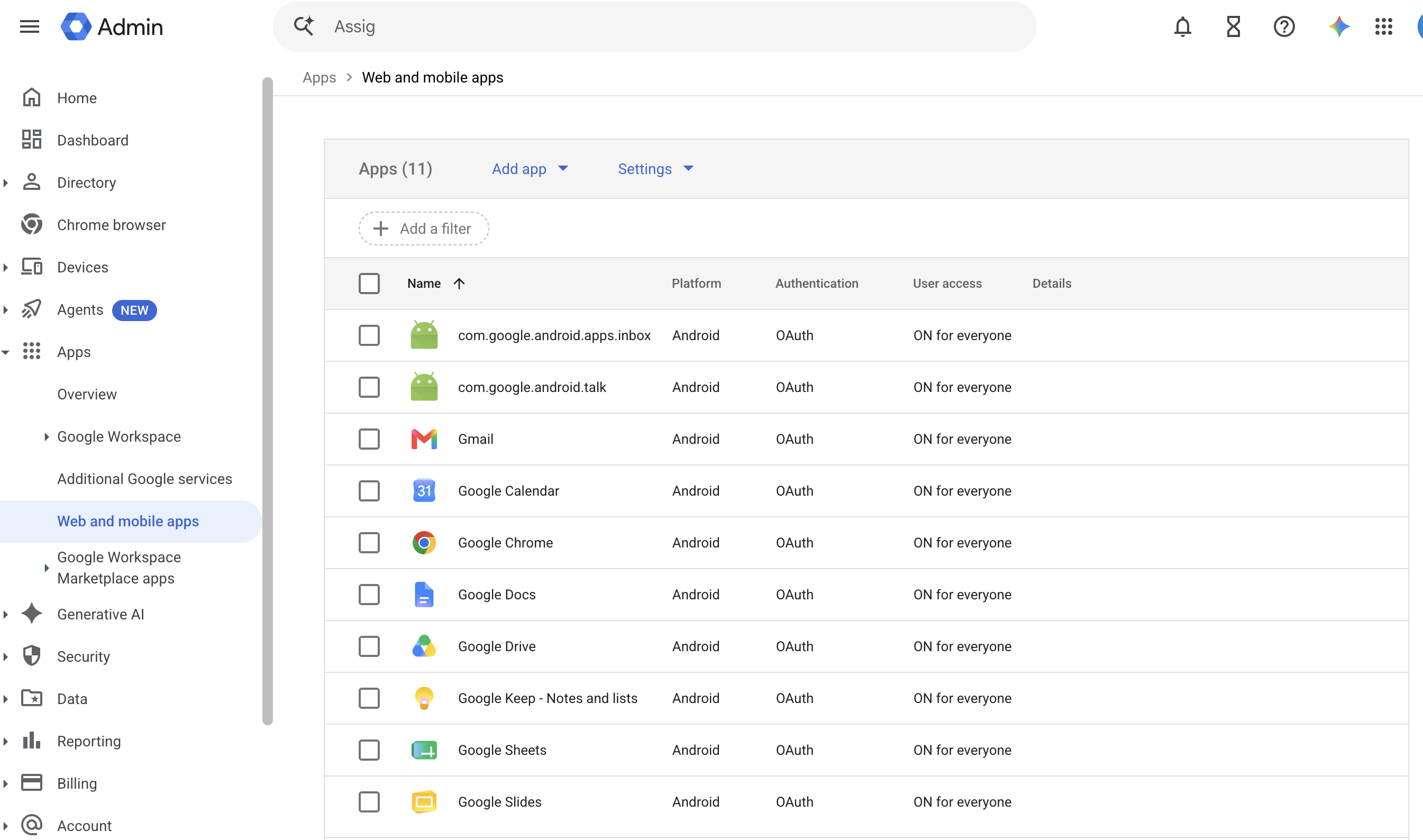The height and width of the screenshot is (840, 1423).
Task: Expand the Generative AI section arrow
Action: (x=6, y=614)
